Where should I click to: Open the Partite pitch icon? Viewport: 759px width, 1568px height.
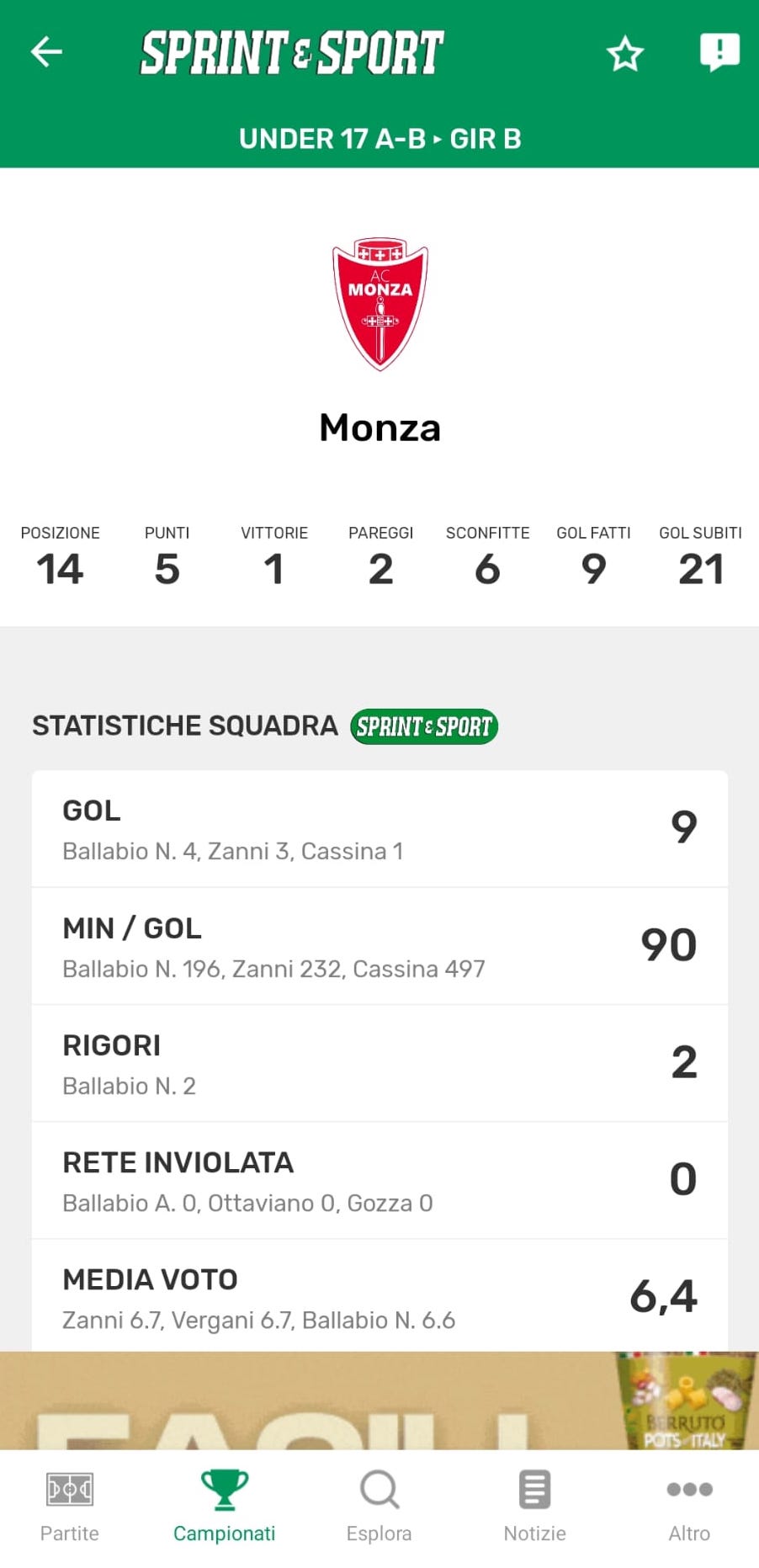70,1491
